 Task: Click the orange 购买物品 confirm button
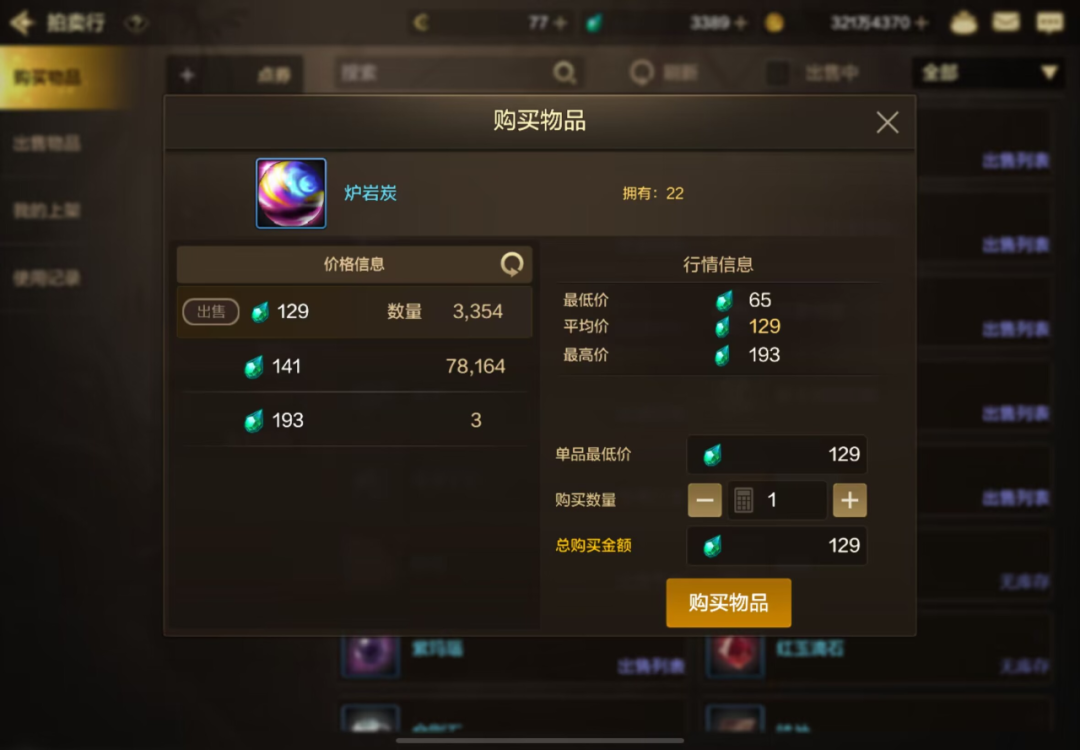pos(728,603)
